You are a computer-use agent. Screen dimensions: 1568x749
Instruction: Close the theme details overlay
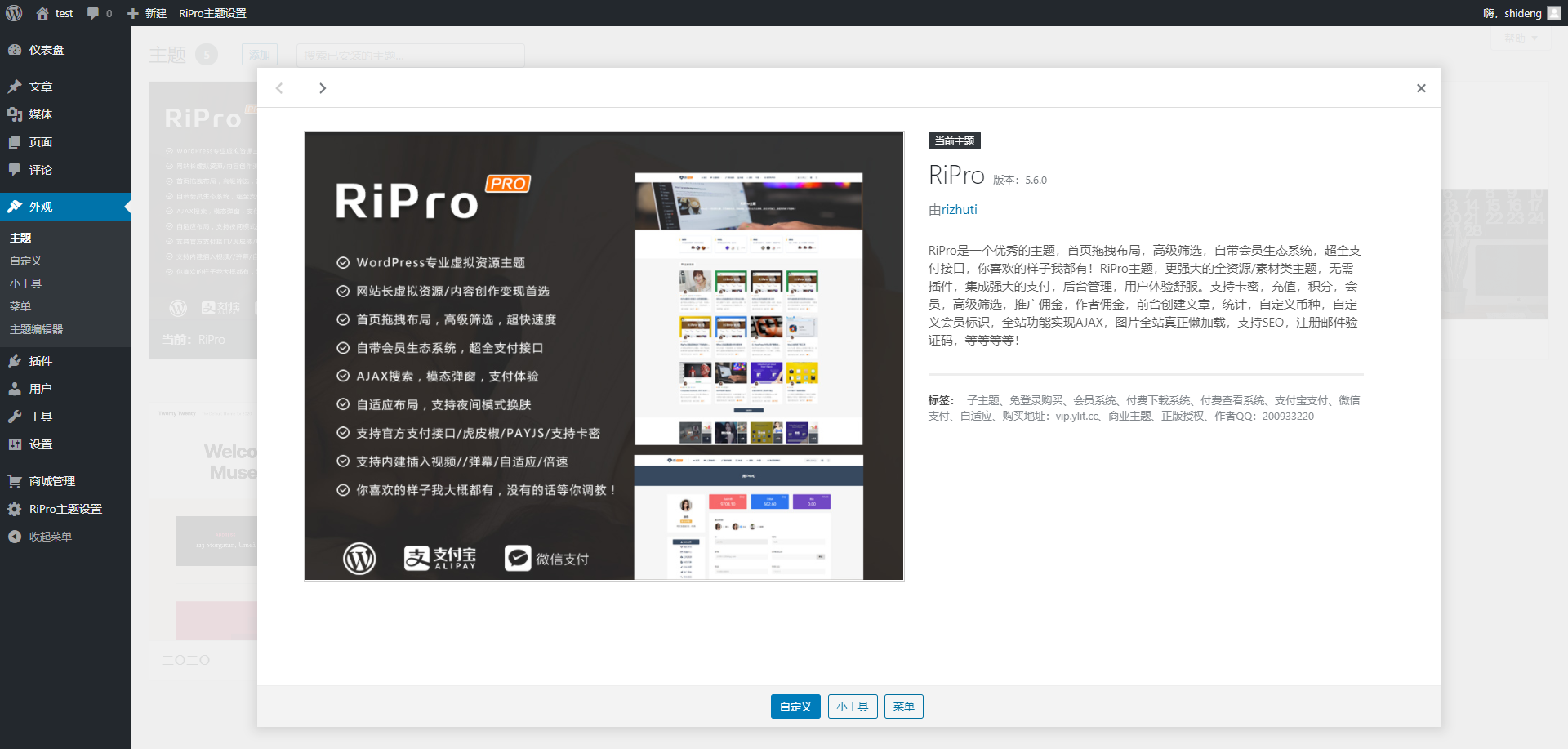[x=1421, y=88]
